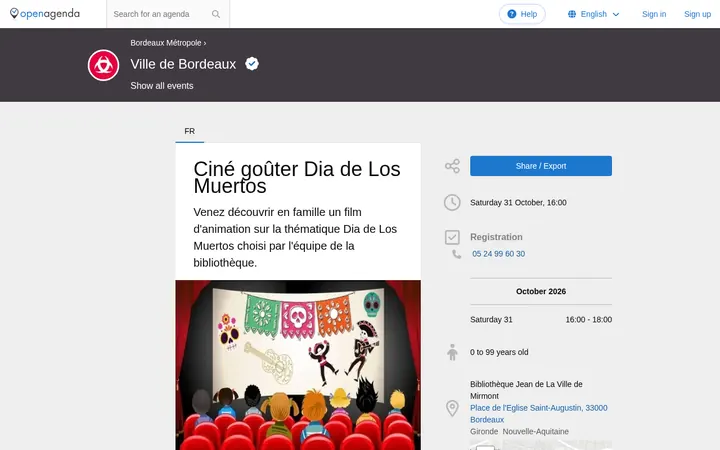720x450 pixels.
Task: Call the 05 24 99 60 30 number
Action: pos(498,254)
